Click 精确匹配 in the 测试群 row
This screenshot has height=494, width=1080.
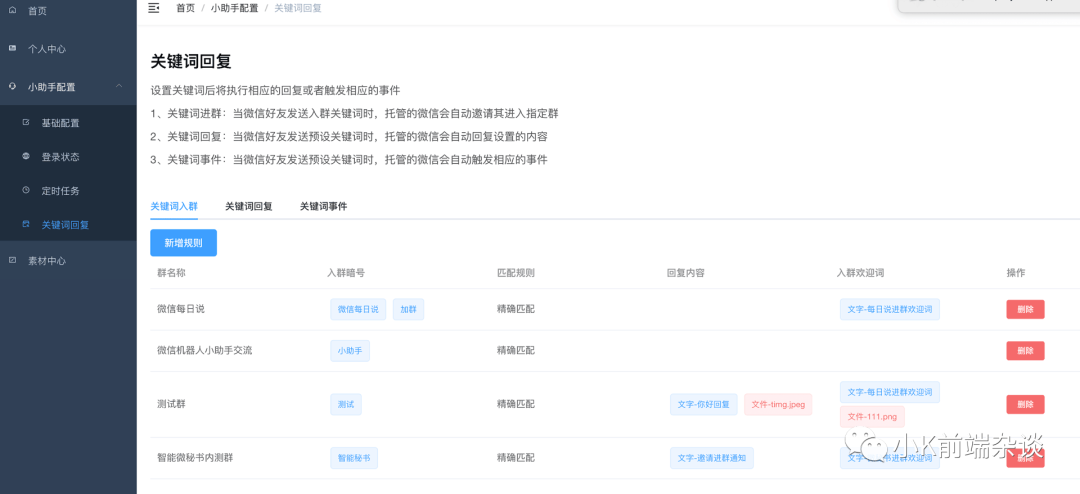pyautogui.click(x=516, y=404)
